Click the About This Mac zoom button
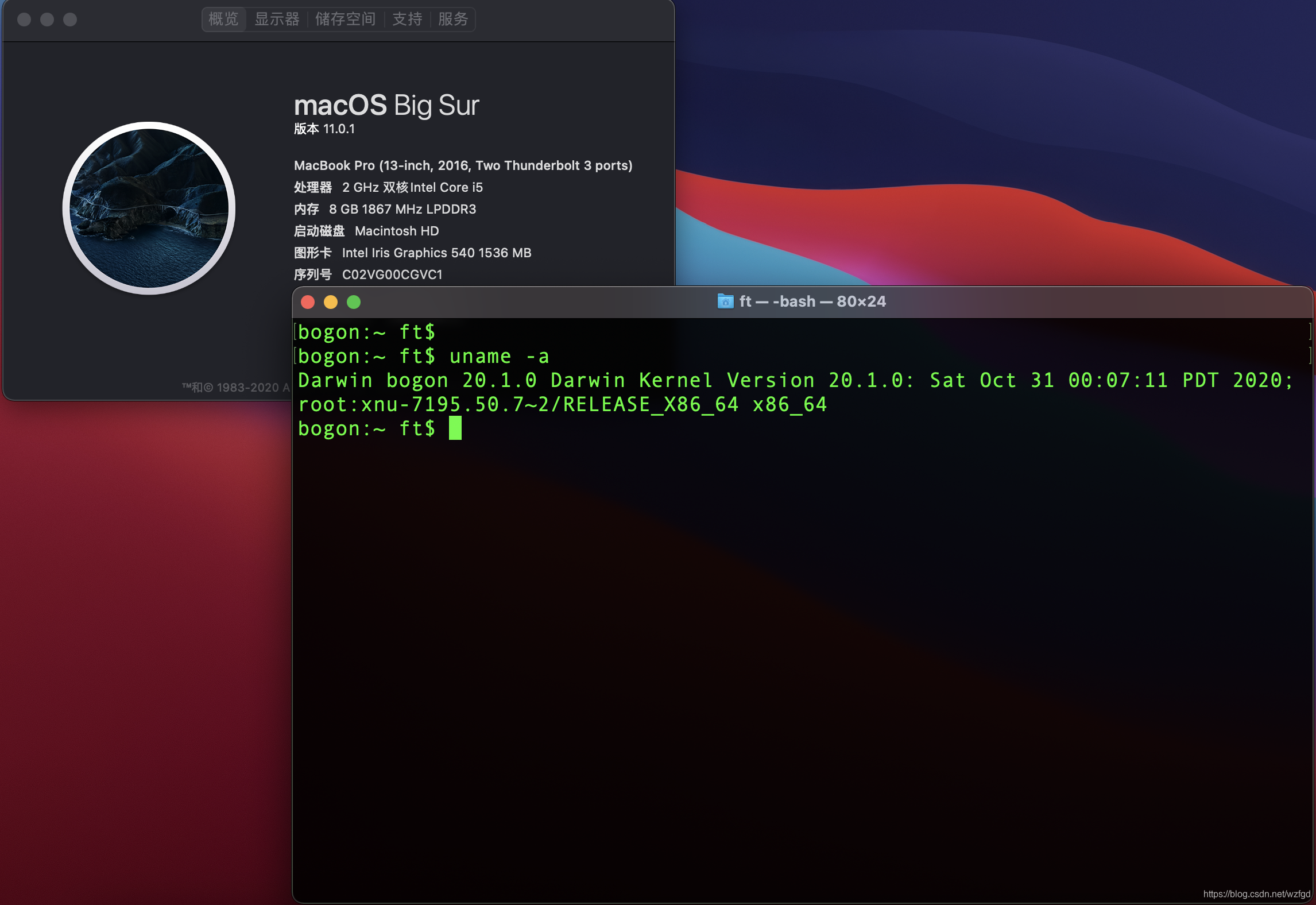This screenshot has height=905, width=1316. click(70, 20)
